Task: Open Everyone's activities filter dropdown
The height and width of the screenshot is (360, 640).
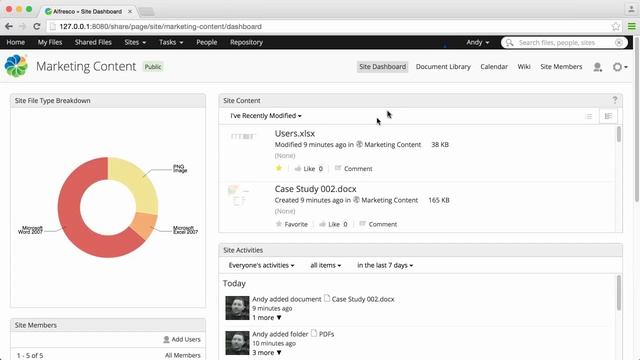Action: point(261,265)
